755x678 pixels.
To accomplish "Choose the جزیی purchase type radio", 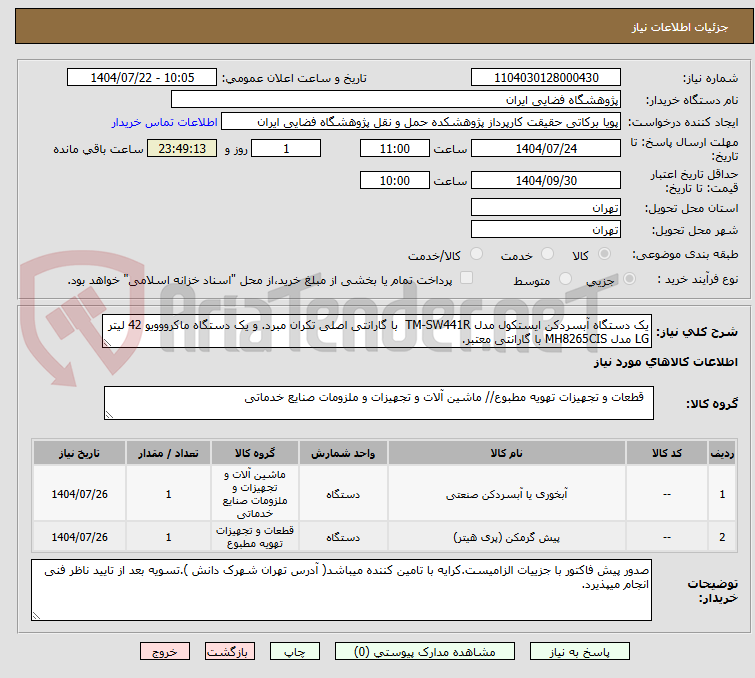I will (629, 279).
